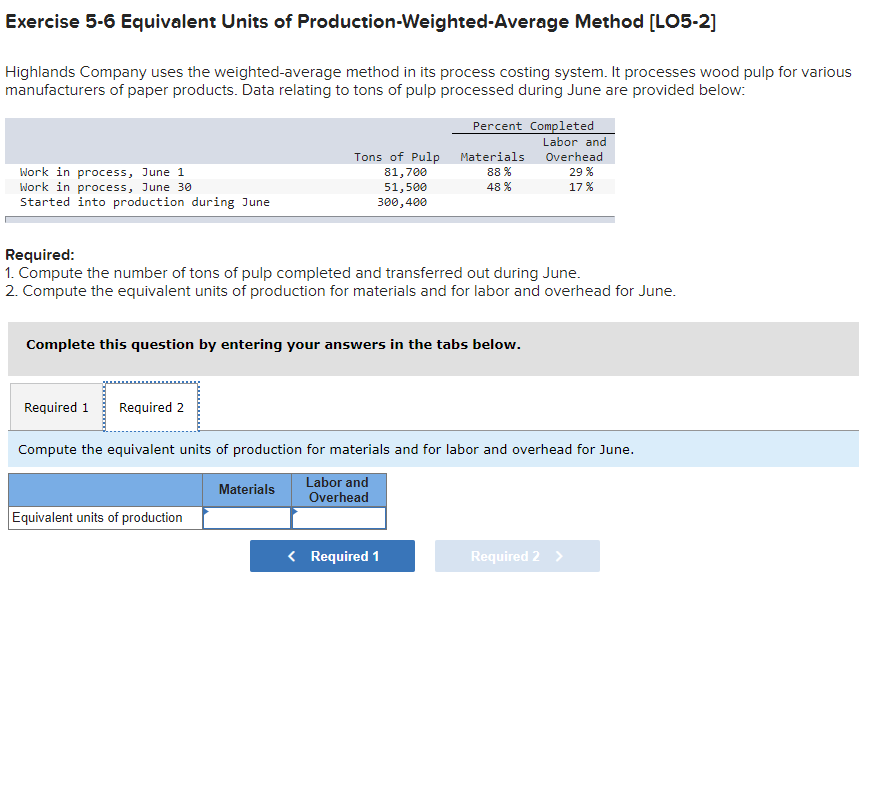This screenshot has width=872, height=797.
Task: Click the Labor and Overhead input field
Action: [337, 518]
